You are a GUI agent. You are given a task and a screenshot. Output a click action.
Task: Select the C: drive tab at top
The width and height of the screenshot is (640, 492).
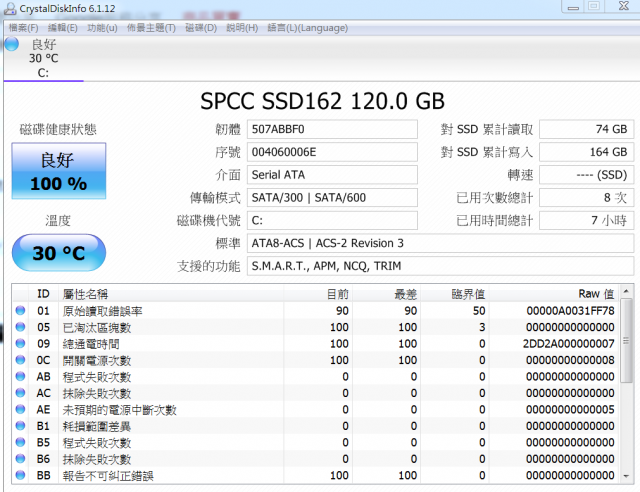43,58
